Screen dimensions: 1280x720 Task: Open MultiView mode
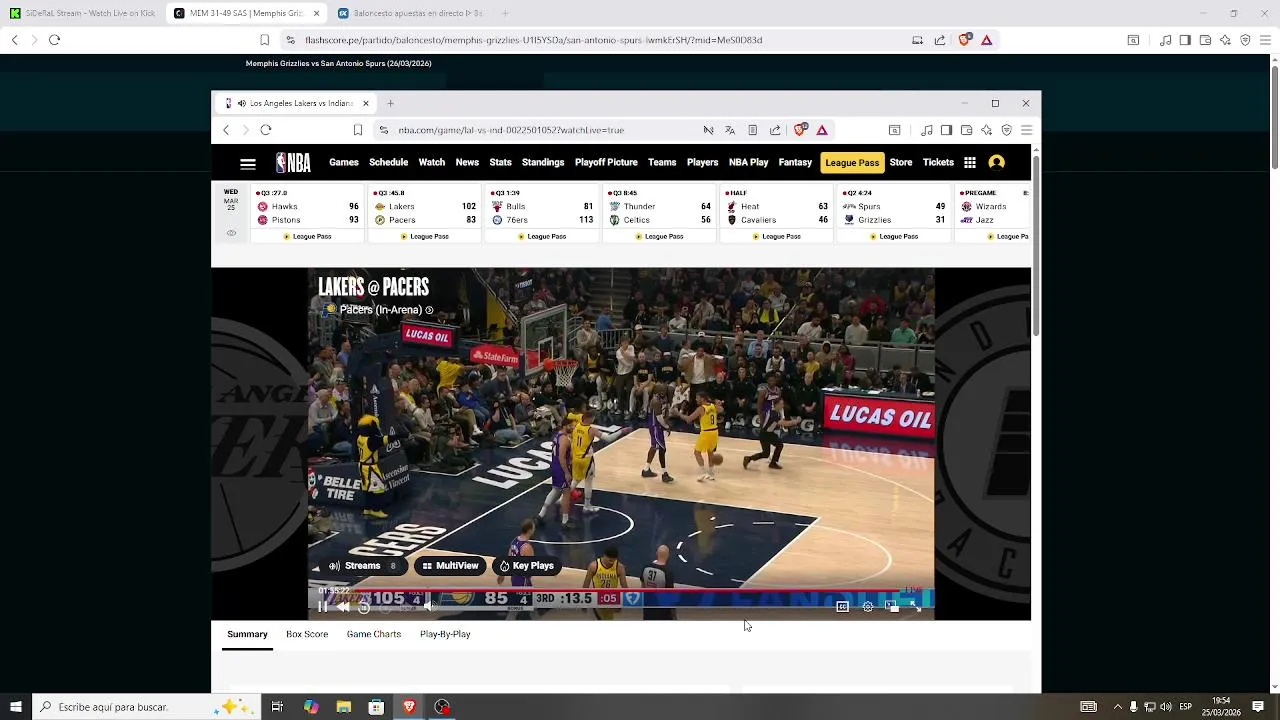point(450,566)
